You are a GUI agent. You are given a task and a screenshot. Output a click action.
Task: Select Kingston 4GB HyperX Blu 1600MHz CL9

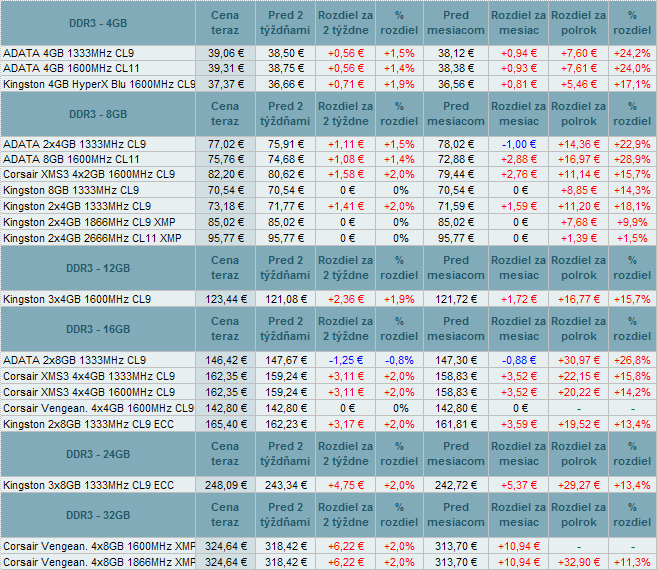click(x=99, y=84)
